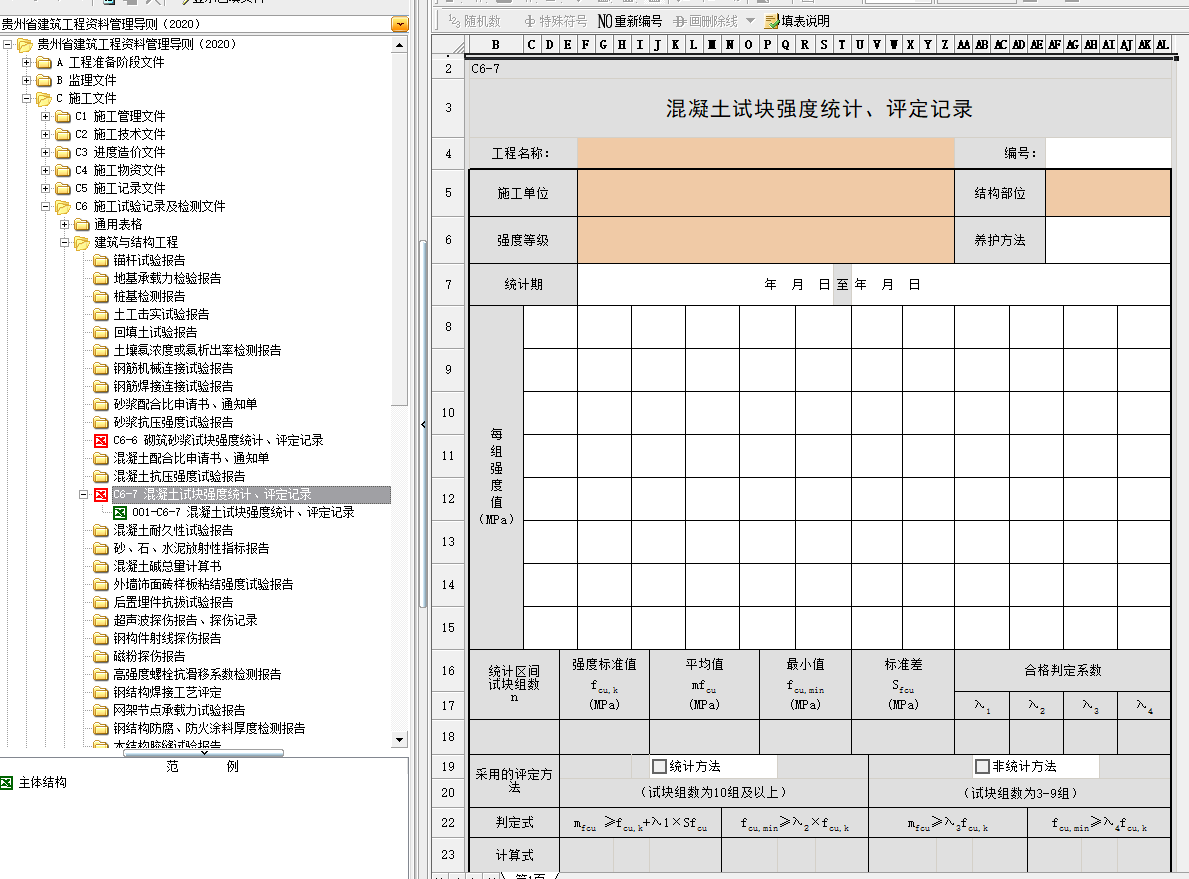The image size is (1189, 879).
Task: Expand the A 工程准备阶段文件 folder
Action: 27,62
